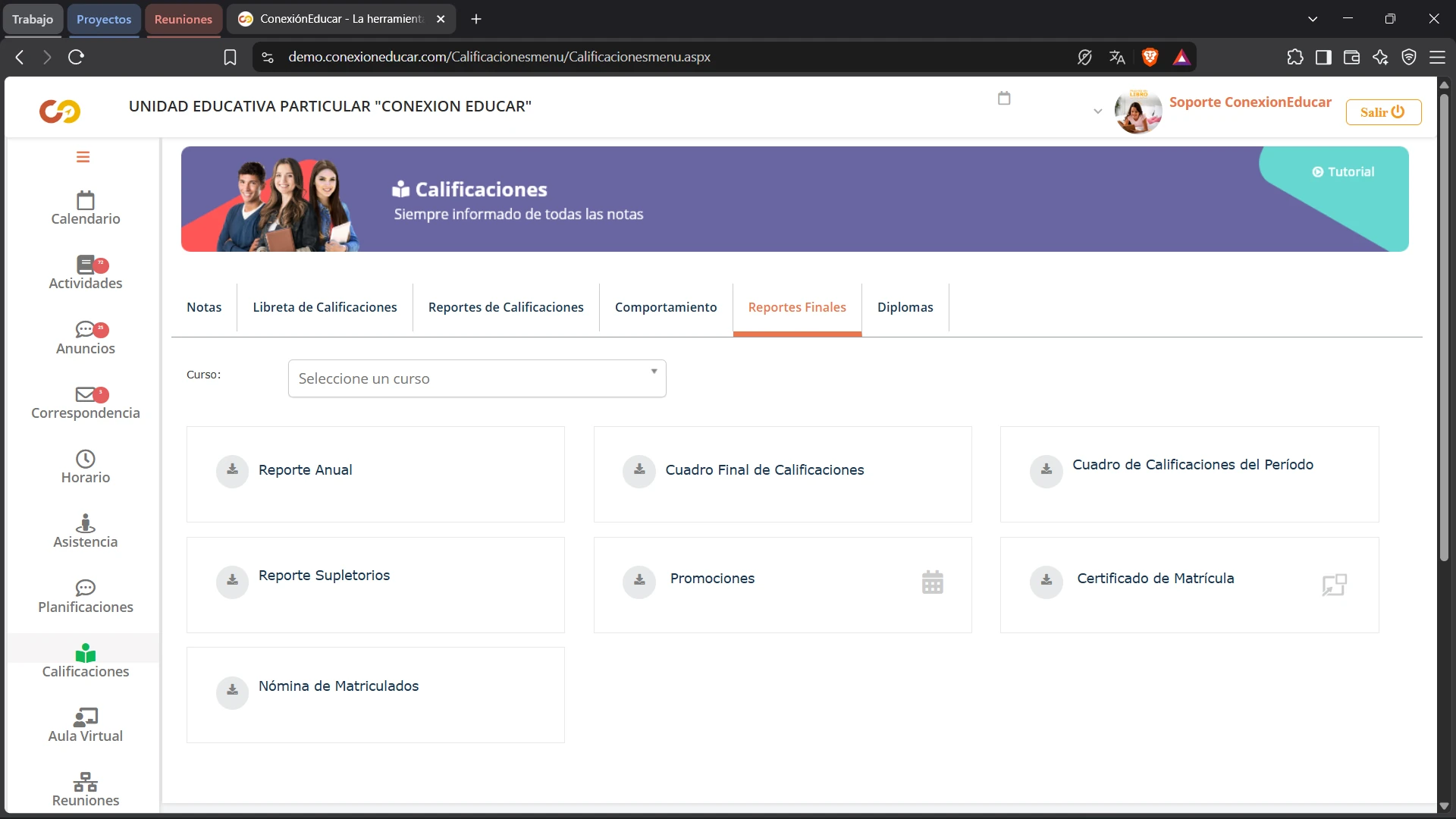Viewport: 1456px width, 819px height.
Task: Toggle the browser sidebar panel icon
Action: (x=1323, y=57)
